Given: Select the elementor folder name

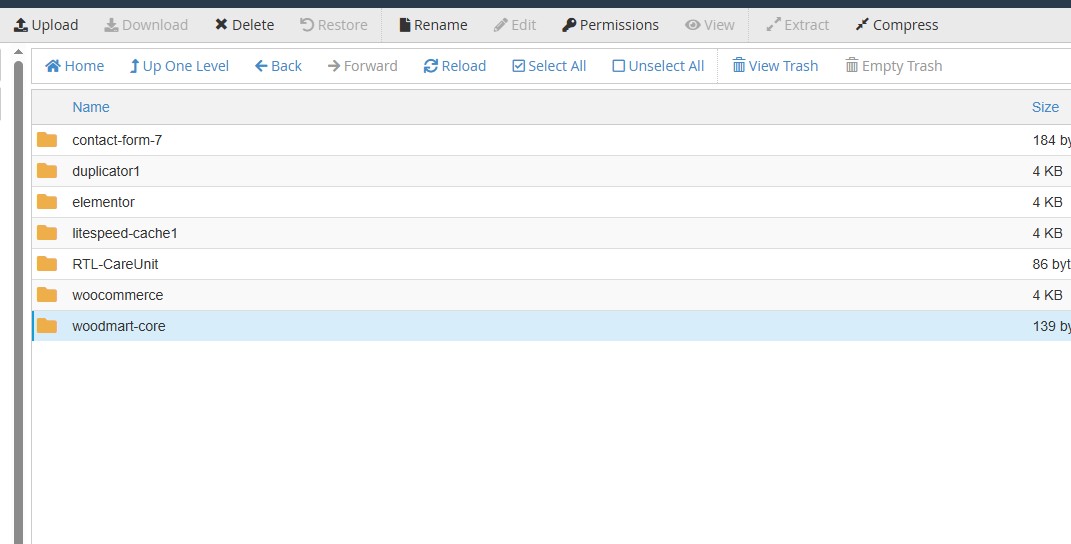Looking at the screenshot, I should [103, 202].
